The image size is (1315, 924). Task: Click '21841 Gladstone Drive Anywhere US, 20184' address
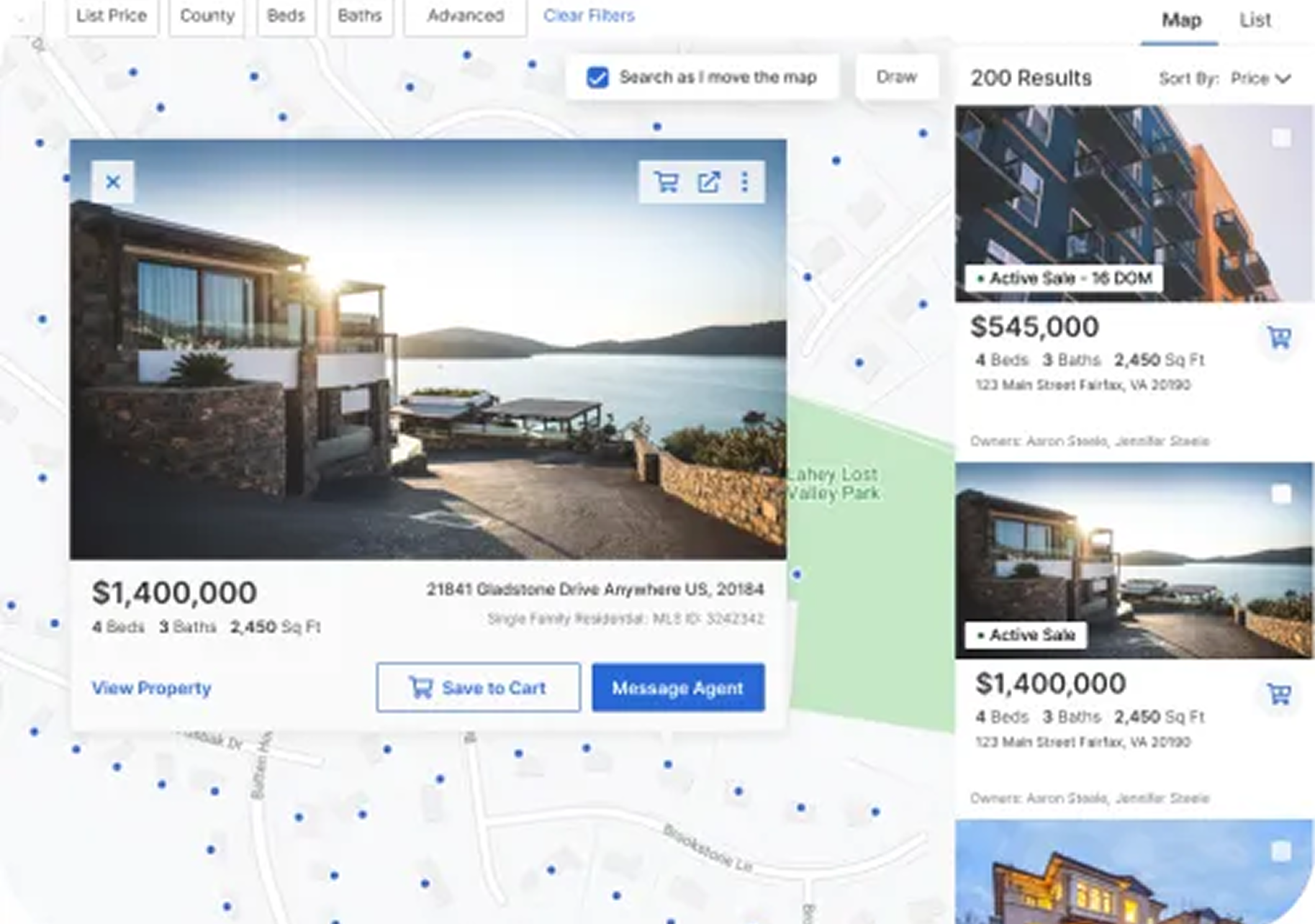595,589
